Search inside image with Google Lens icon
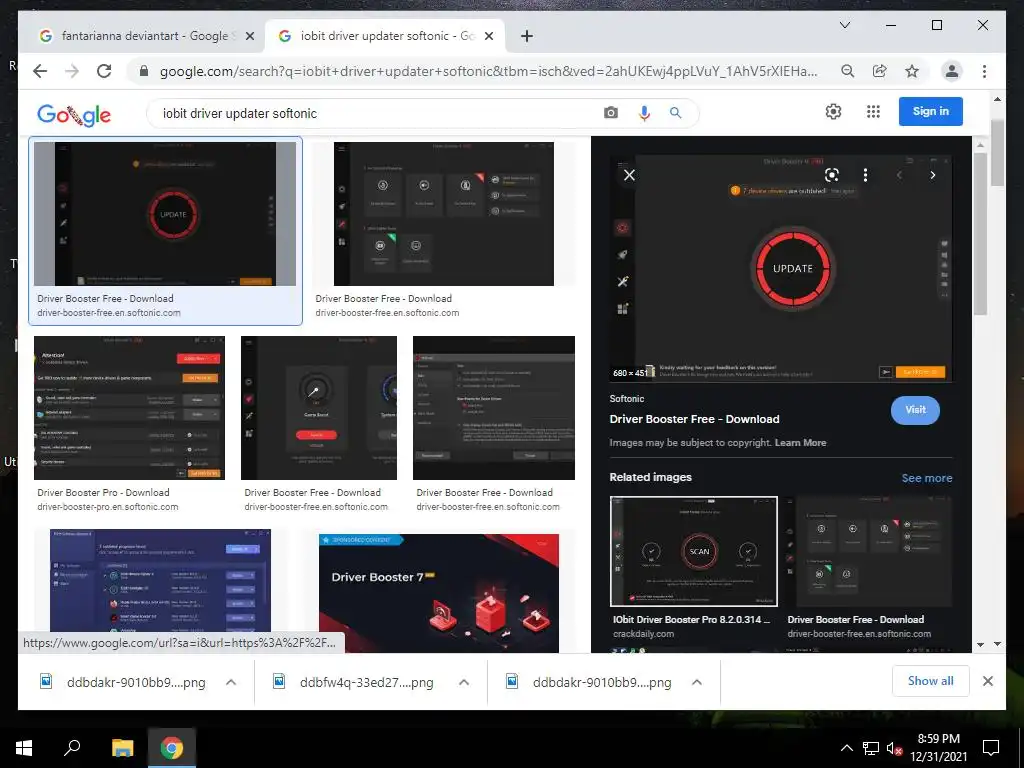 (831, 175)
